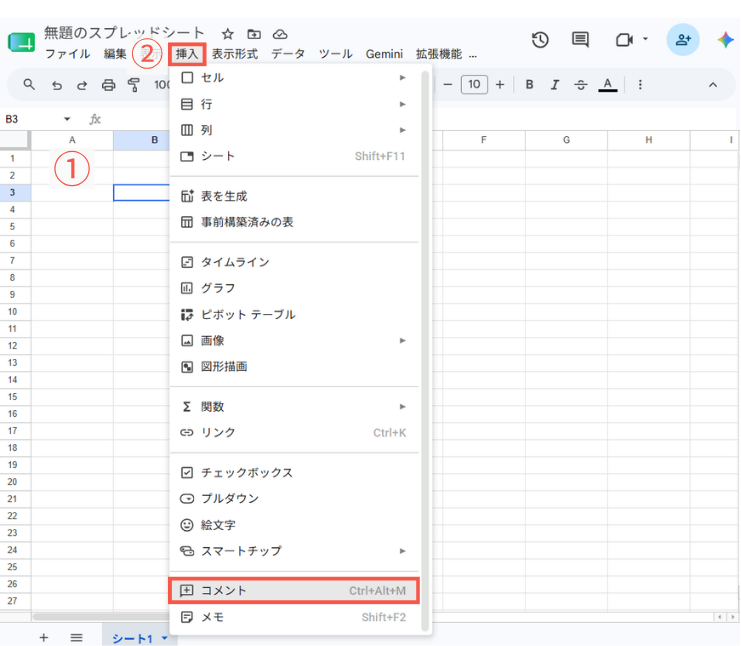Click the spreadsheet title 無題のスプレッドシート
The image size is (741, 646).
[x=124, y=33]
